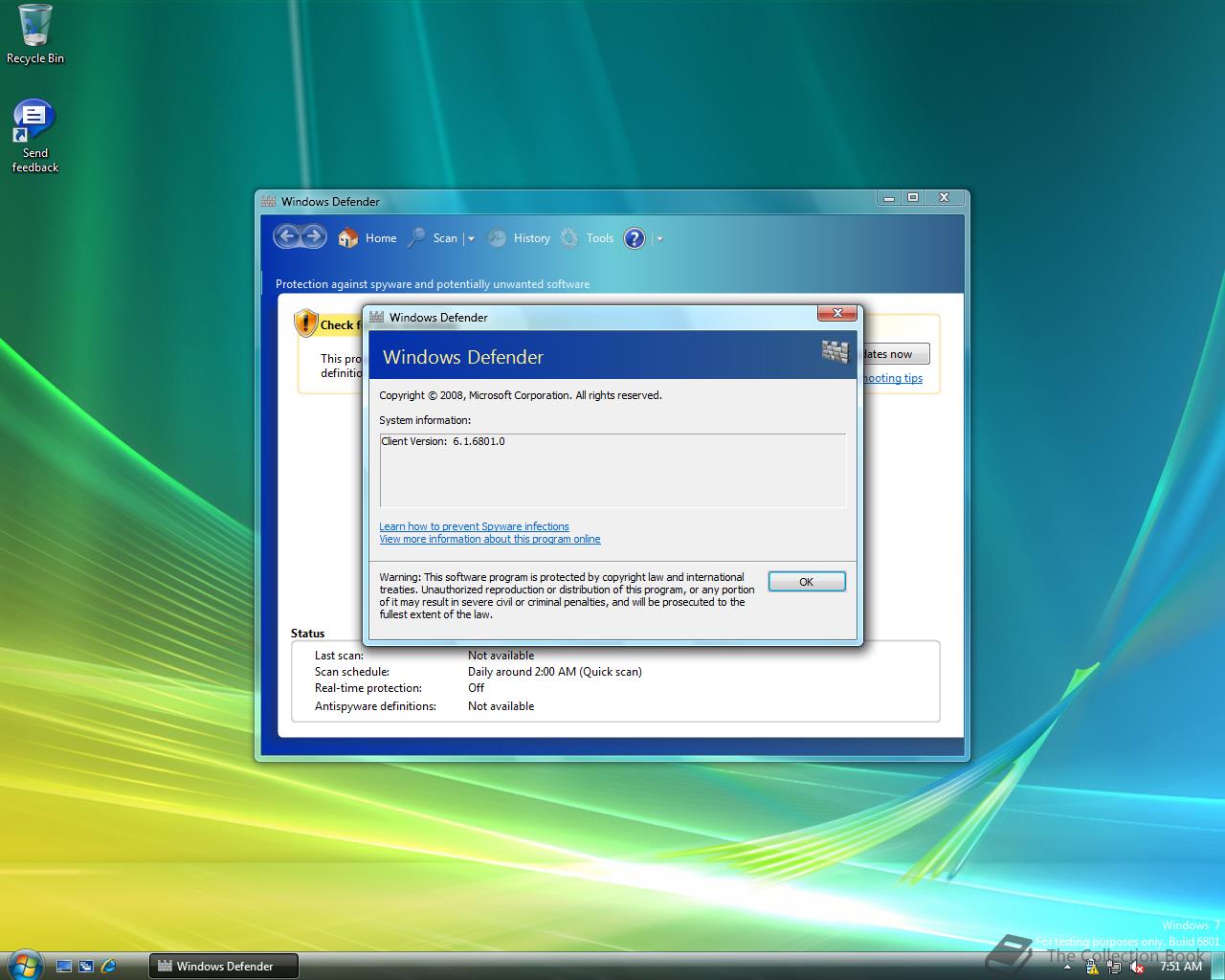Screen dimensions: 1225x980
Task: Go back in Windows Defender navigation
Action: click(x=286, y=236)
